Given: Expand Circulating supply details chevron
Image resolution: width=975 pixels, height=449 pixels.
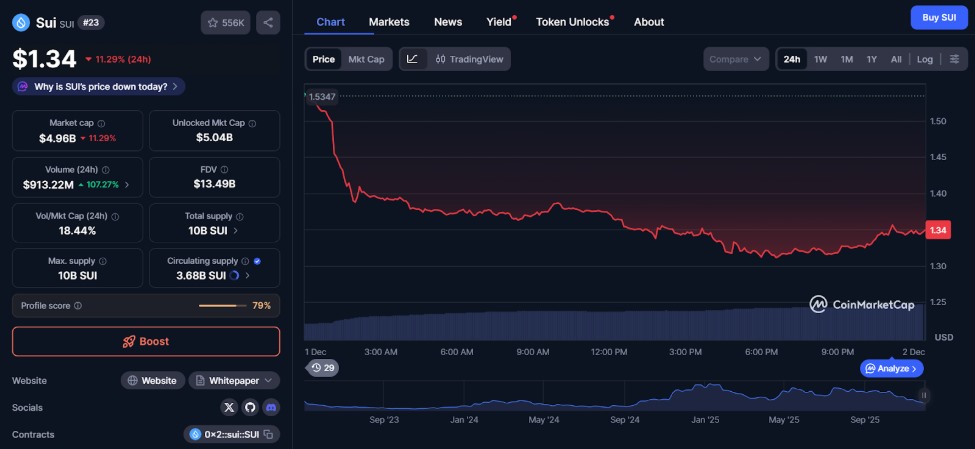Looking at the screenshot, I should 248,275.
